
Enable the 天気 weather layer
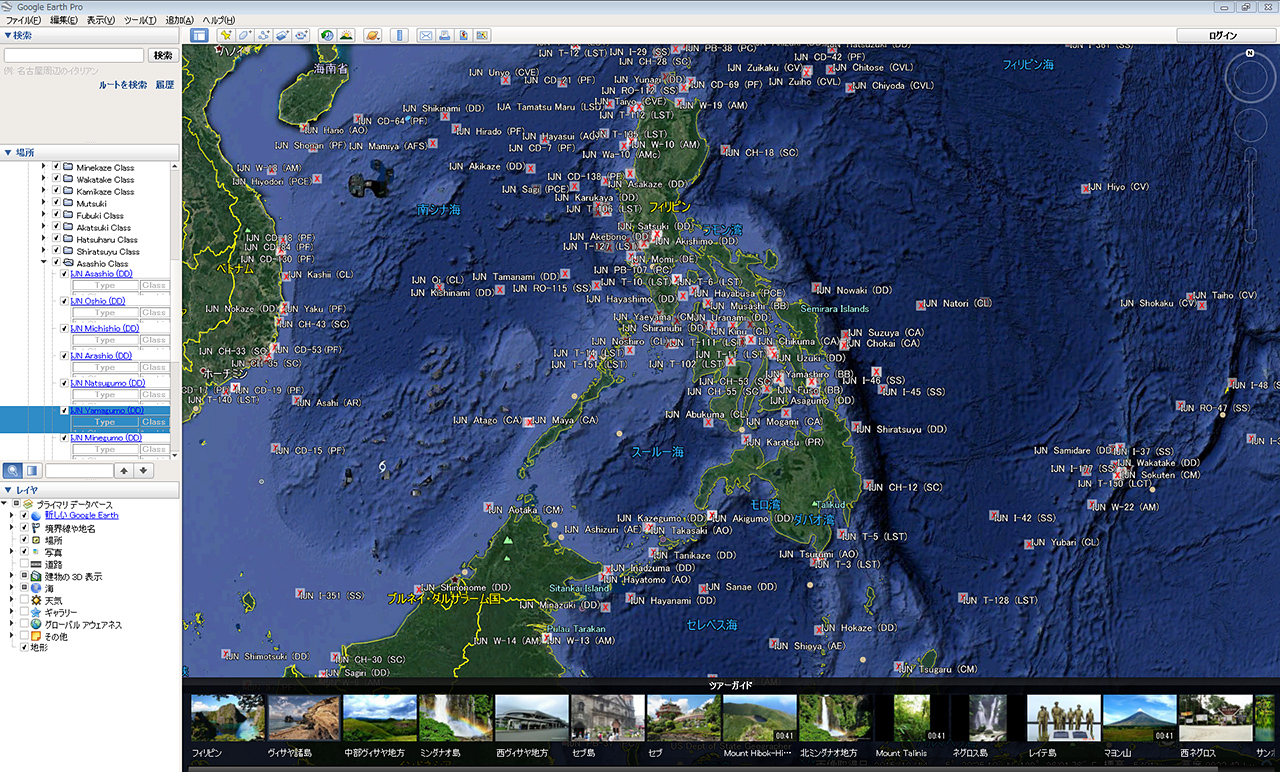point(24,600)
